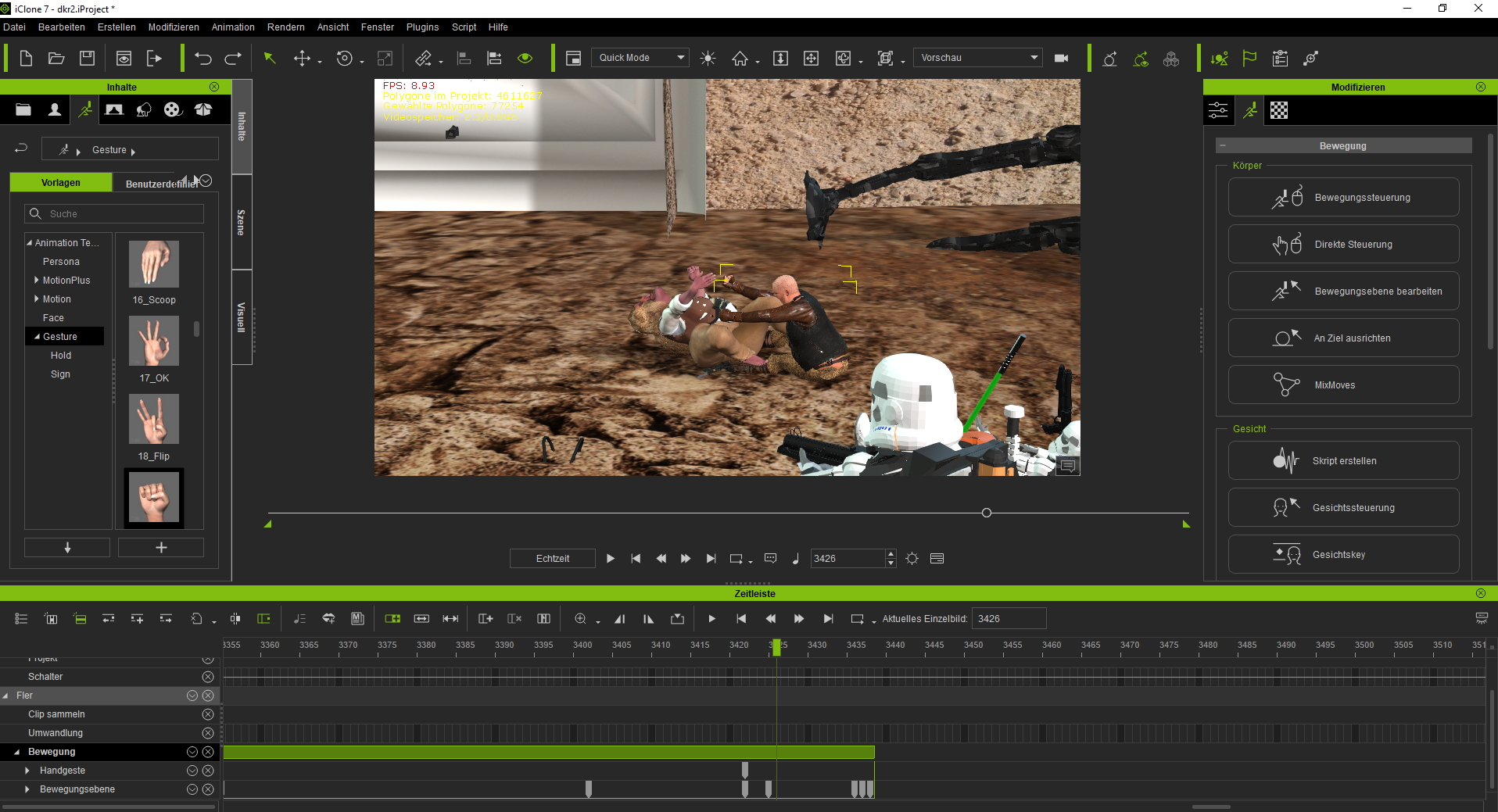The width and height of the screenshot is (1498, 812).
Task: Redo the last action
Action: tap(233, 58)
